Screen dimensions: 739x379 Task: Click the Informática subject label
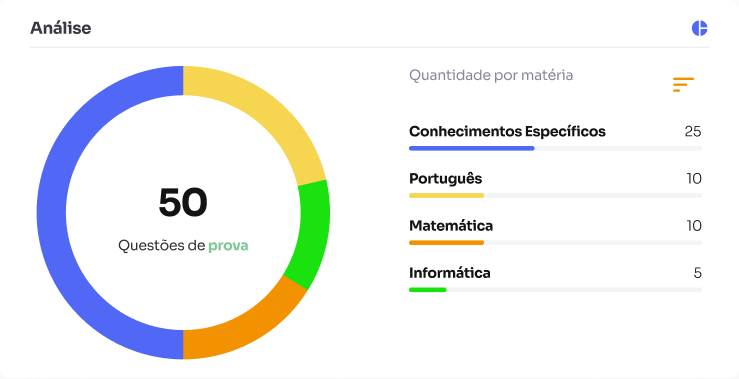(450, 273)
